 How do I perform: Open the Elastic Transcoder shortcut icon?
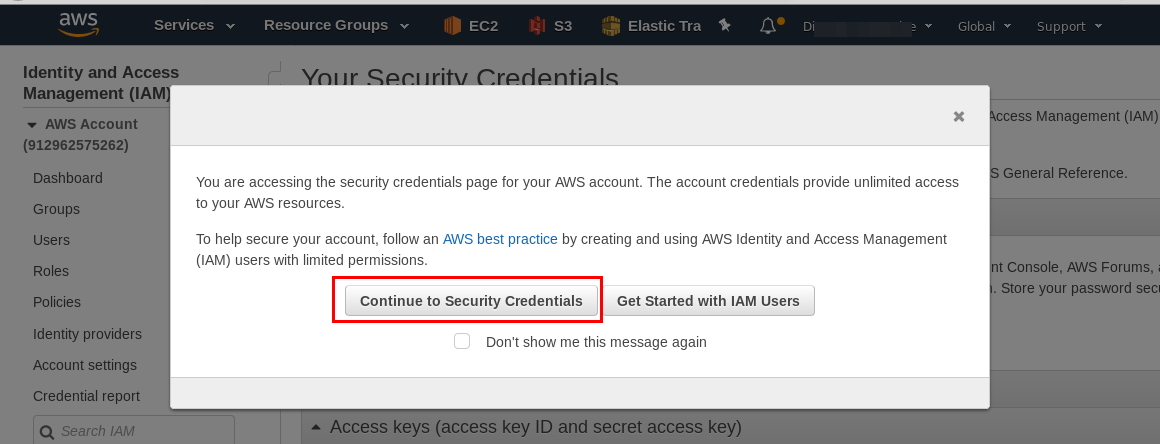(x=611, y=26)
